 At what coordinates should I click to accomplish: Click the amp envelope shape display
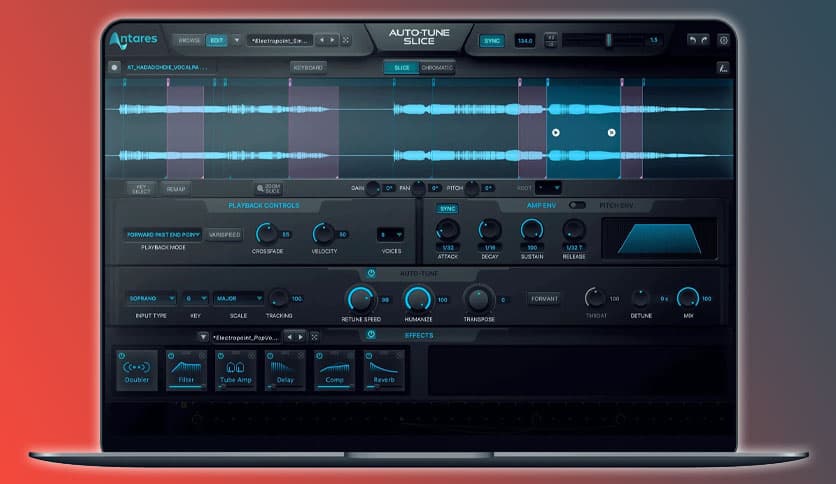click(659, 238)
